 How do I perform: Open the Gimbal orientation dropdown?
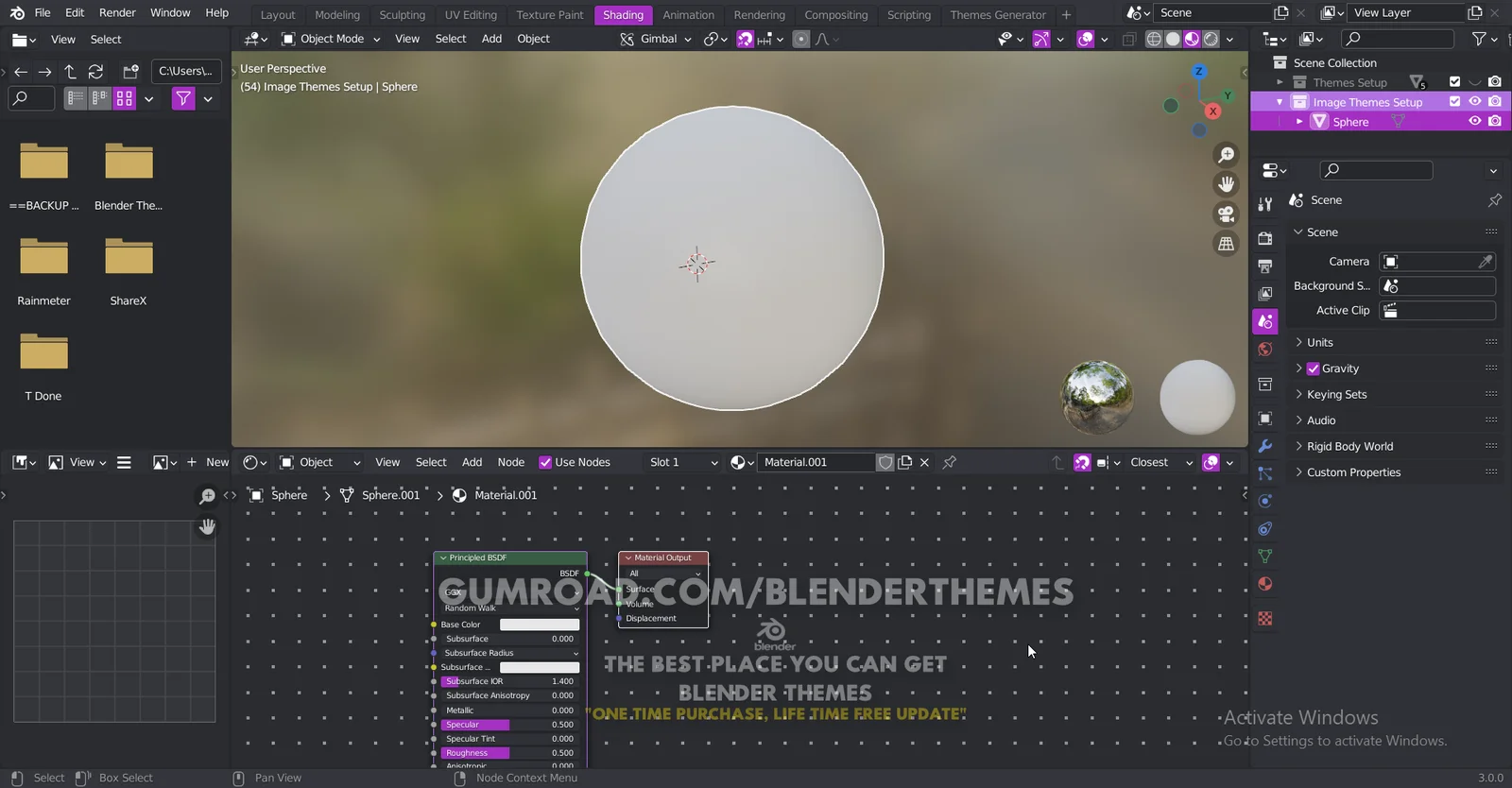656,39
